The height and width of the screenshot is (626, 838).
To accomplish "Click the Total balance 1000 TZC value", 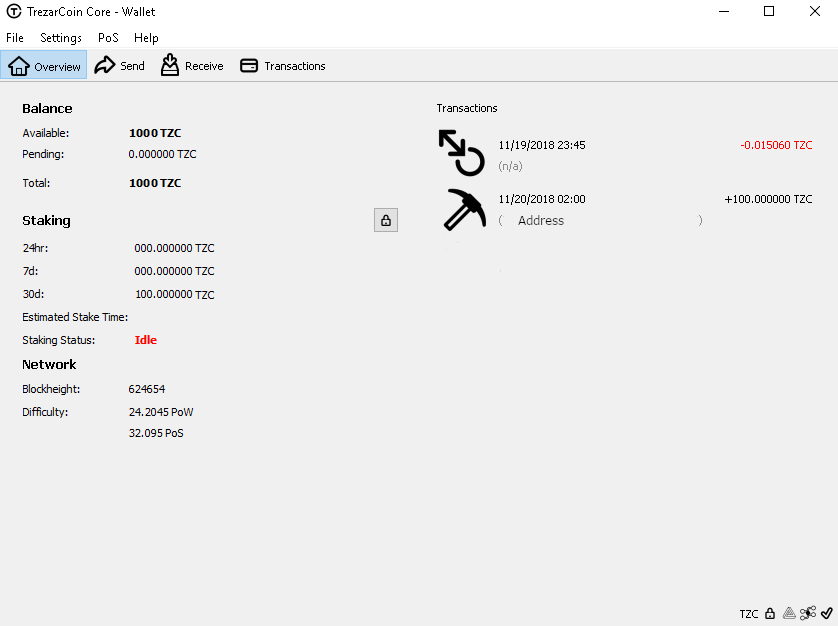I will [x=155, y=183].
